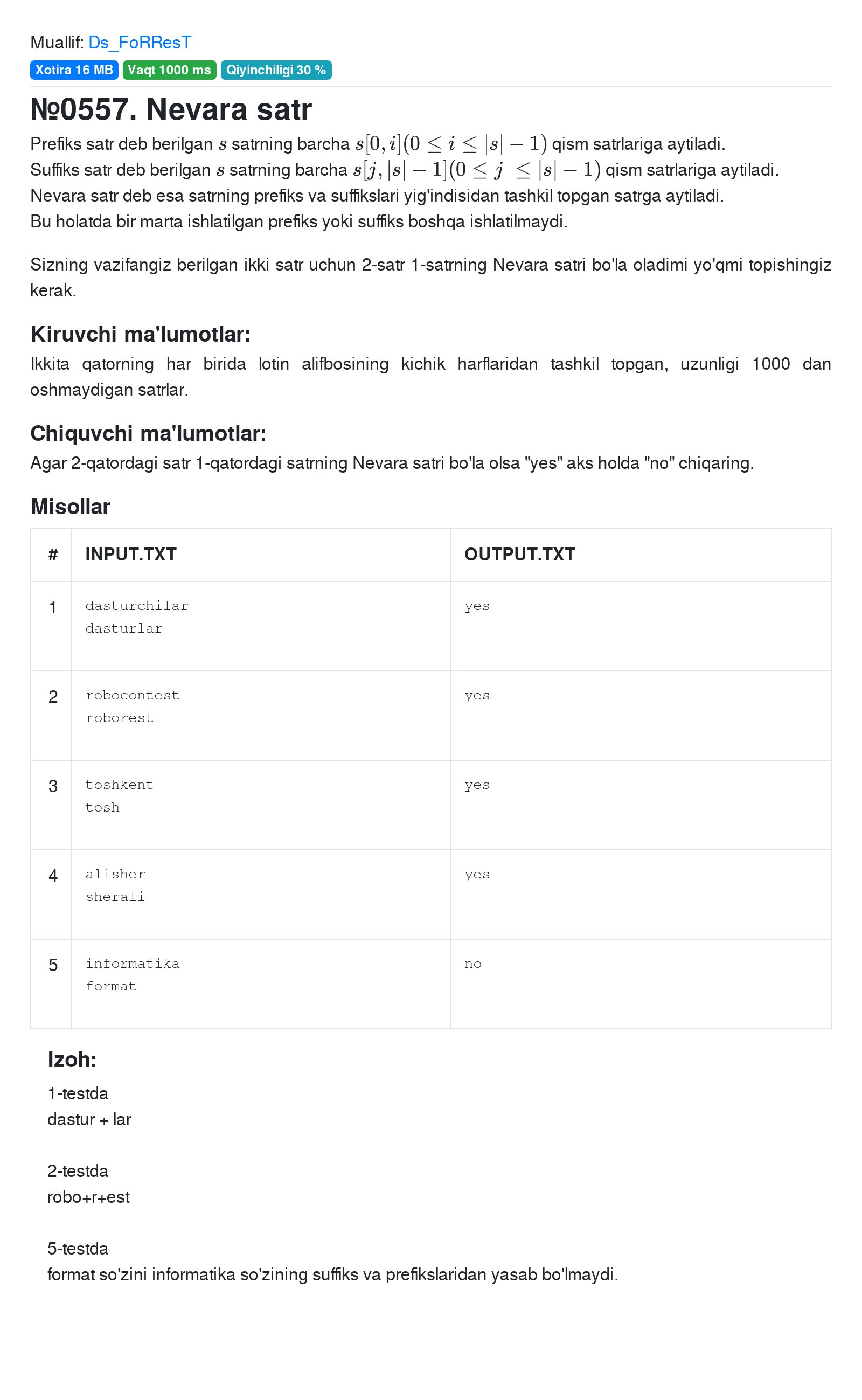862x1400 pixels.
Task: Click the roborest input line in example 2
Action: 119,718
